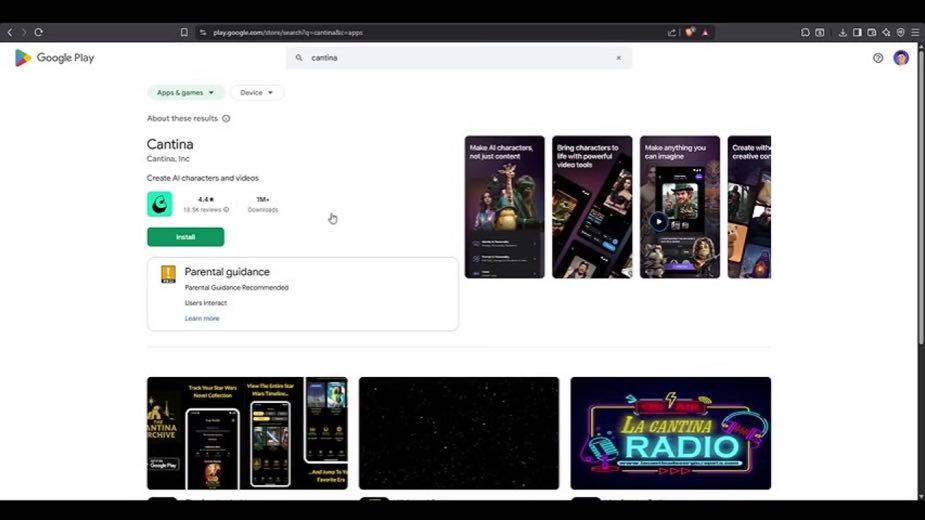Clear the search text with X
925x520 pixels.
click(618, 58)
